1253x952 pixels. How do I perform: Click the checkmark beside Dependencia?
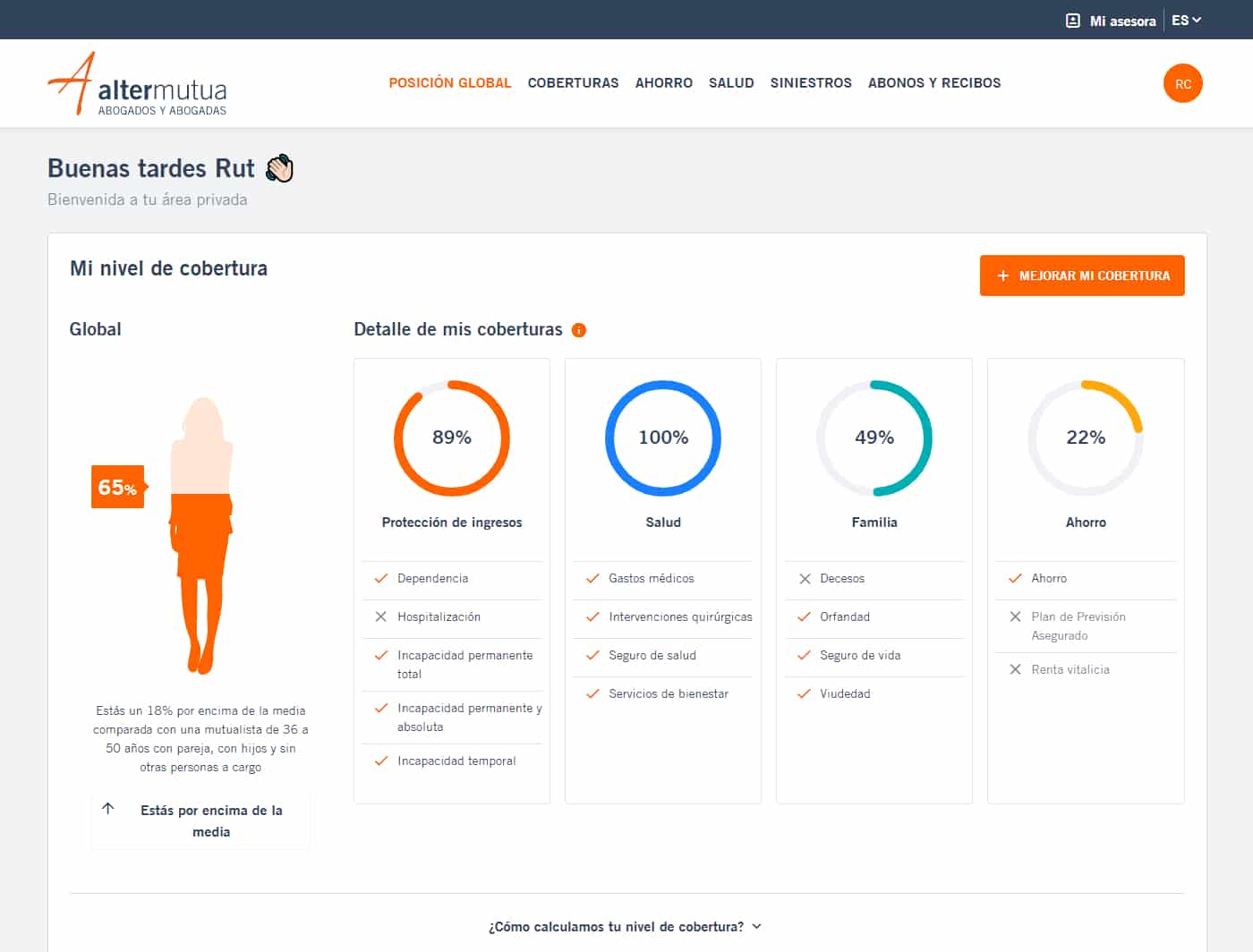click(x=380, y=578)
